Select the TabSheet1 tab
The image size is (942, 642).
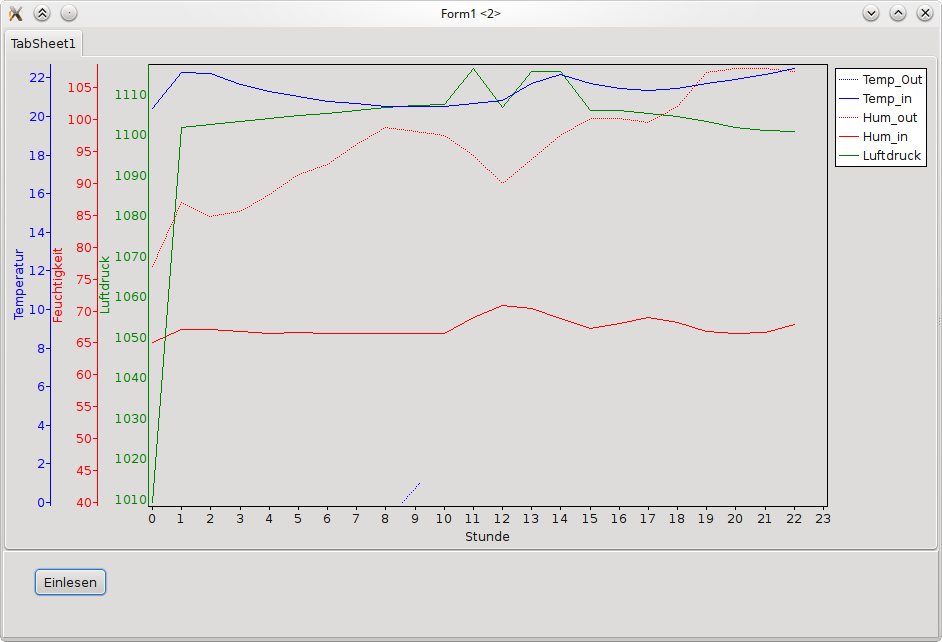pyautogui.click(x=43, y=43)
